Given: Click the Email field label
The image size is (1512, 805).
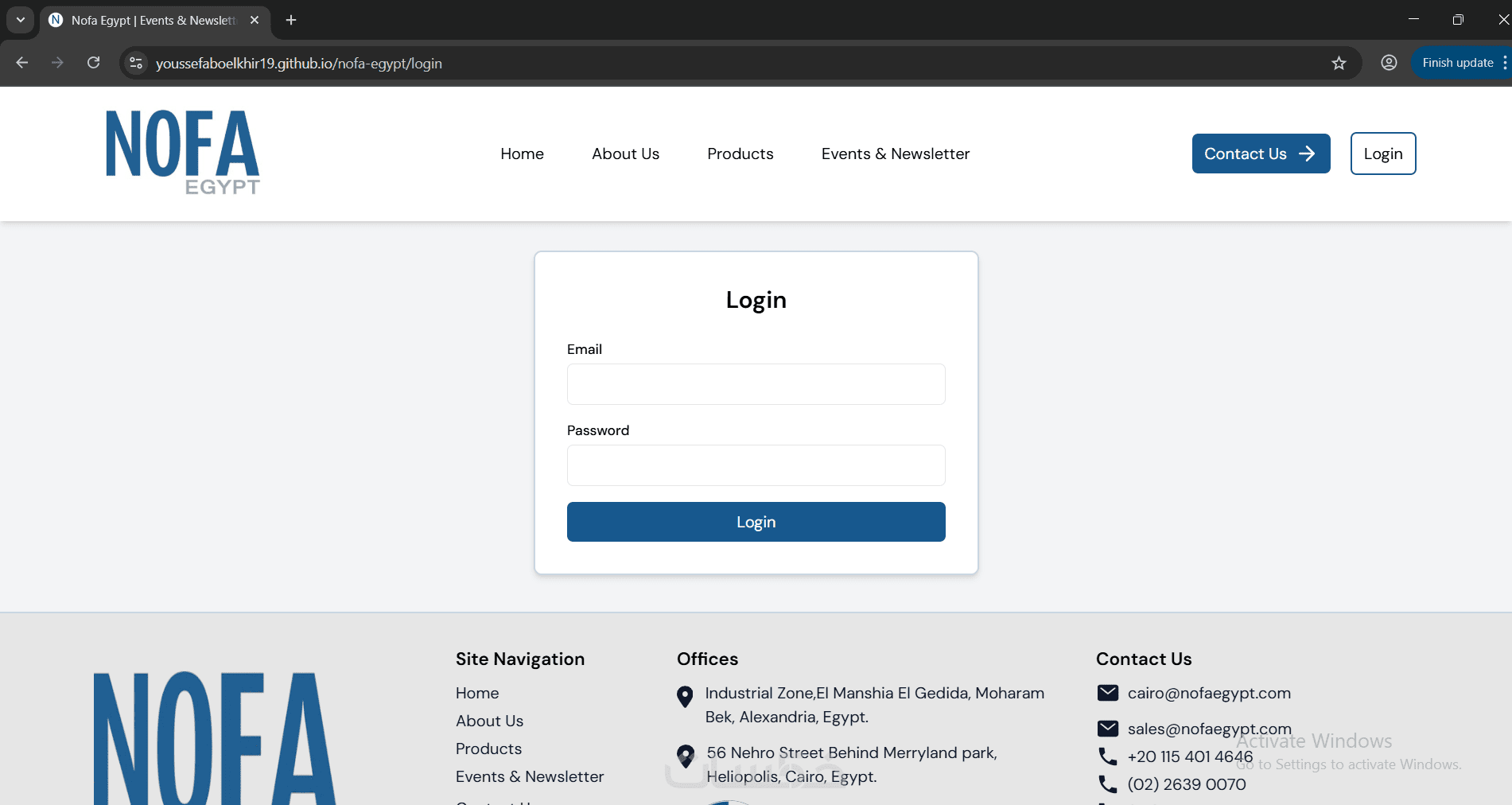Looking at the screenshot, I should tap(585, 349).
